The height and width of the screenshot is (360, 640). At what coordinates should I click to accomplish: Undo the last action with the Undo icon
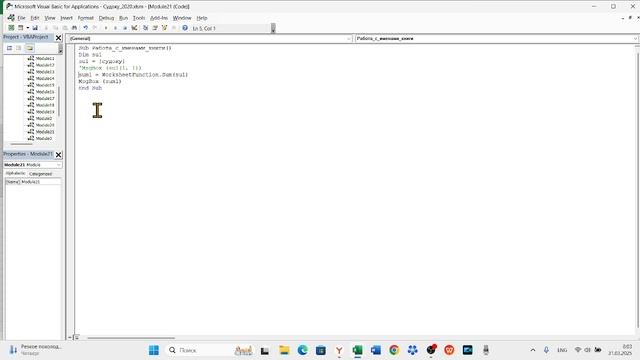coord(86,28)
